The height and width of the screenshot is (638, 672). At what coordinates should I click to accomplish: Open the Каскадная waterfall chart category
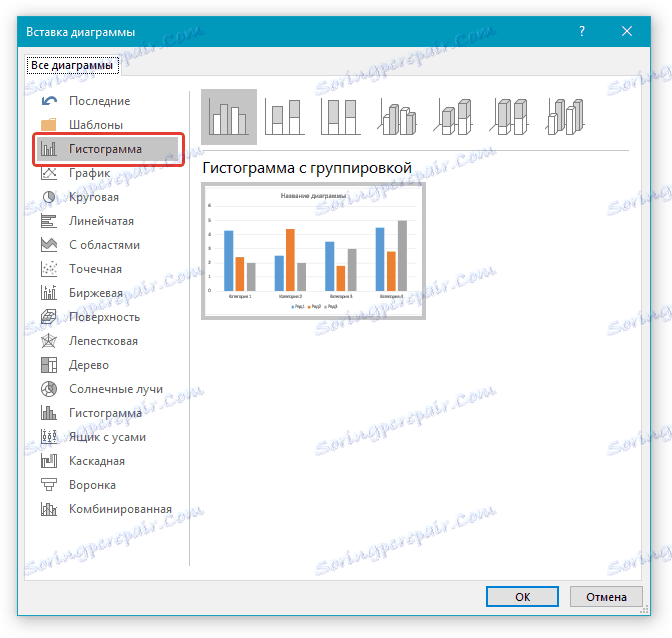pos(107,461)
